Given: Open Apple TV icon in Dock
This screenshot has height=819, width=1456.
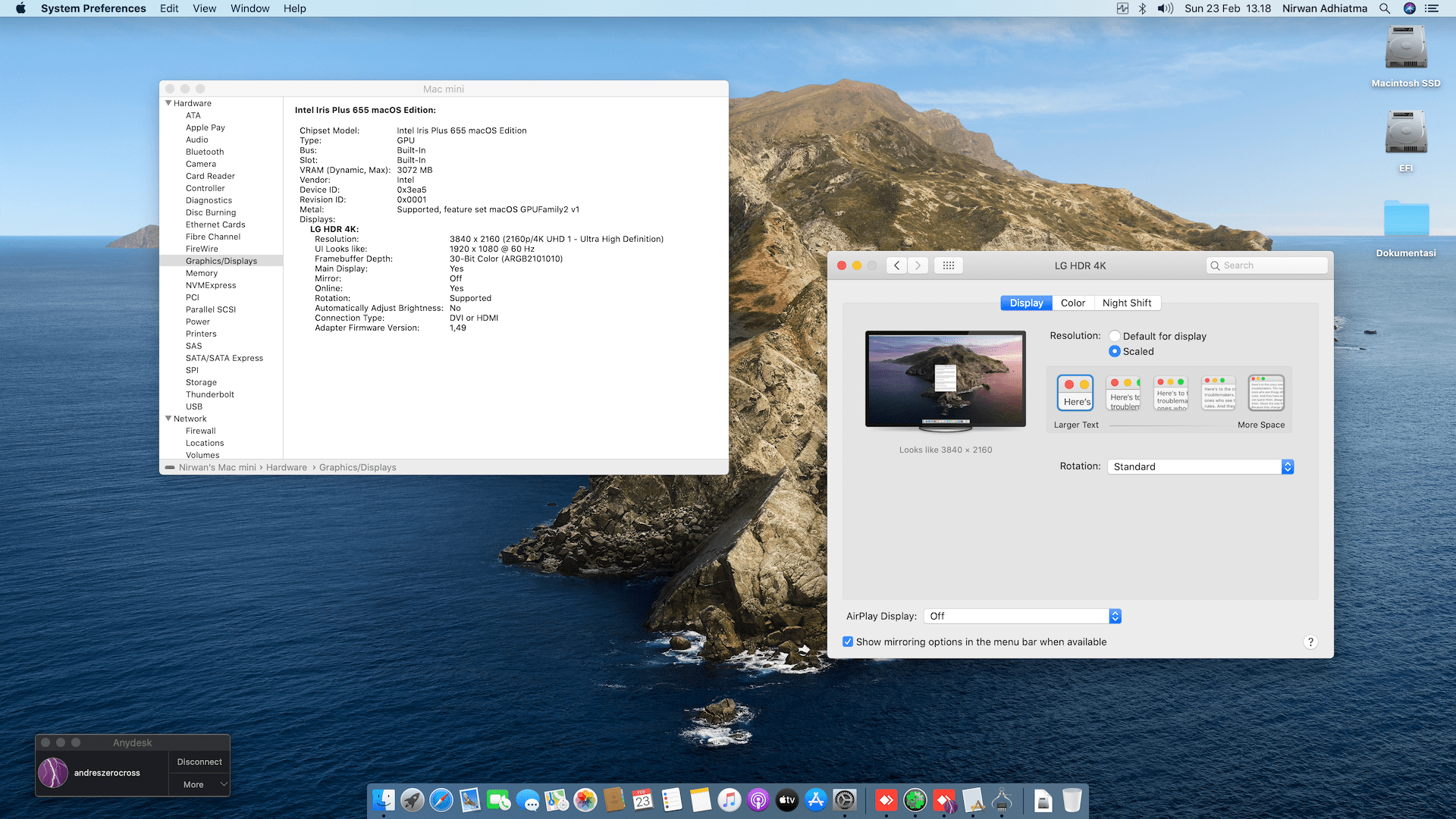Looking at the screenshot, I should tap(787, 800).
